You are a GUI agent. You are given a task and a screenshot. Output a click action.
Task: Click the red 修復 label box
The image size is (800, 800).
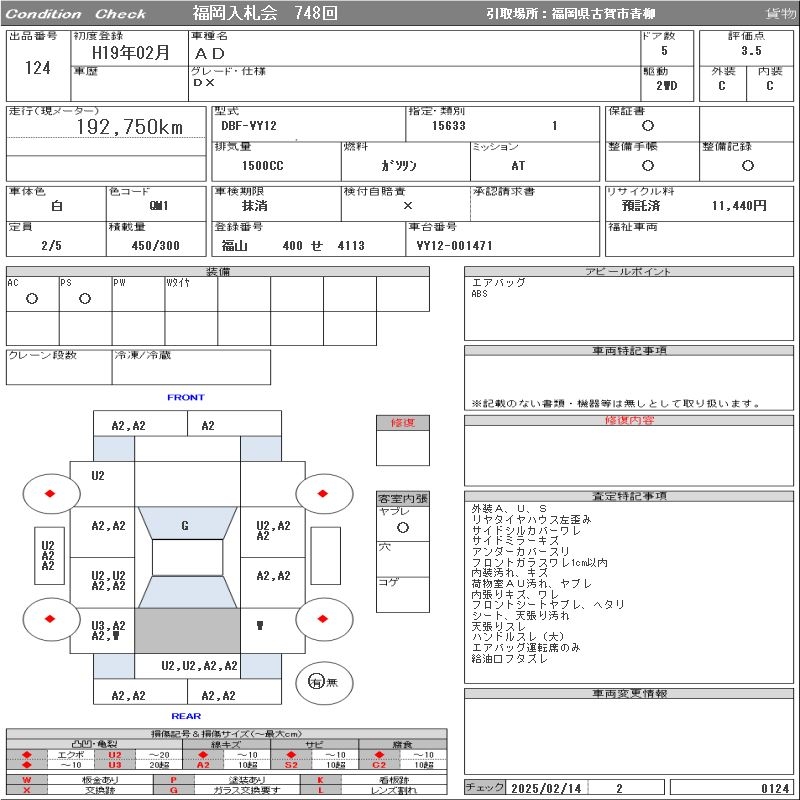[x=402, y=423]
